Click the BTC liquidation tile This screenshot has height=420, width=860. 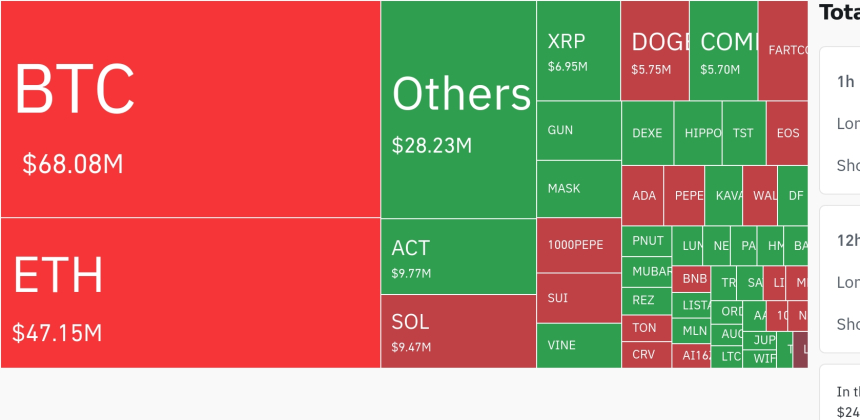click(x=190, y=109)
